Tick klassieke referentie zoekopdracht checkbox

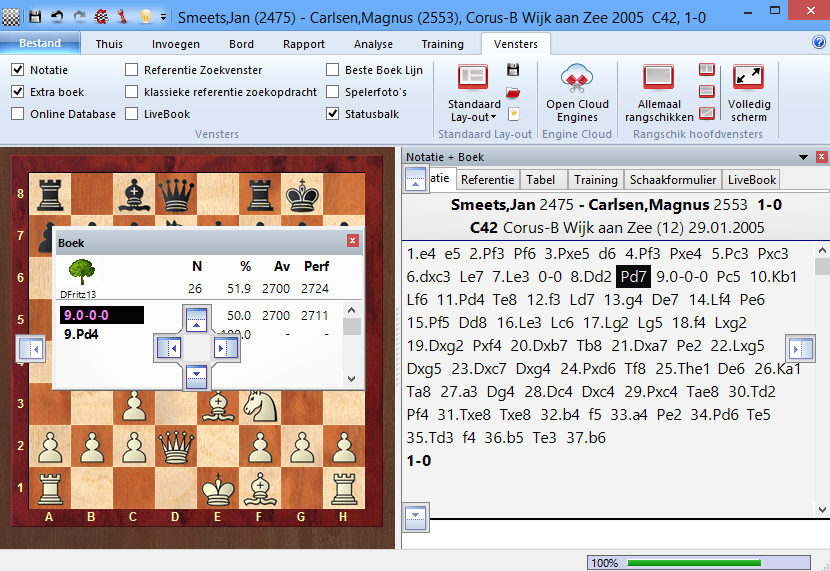[131, 92]
